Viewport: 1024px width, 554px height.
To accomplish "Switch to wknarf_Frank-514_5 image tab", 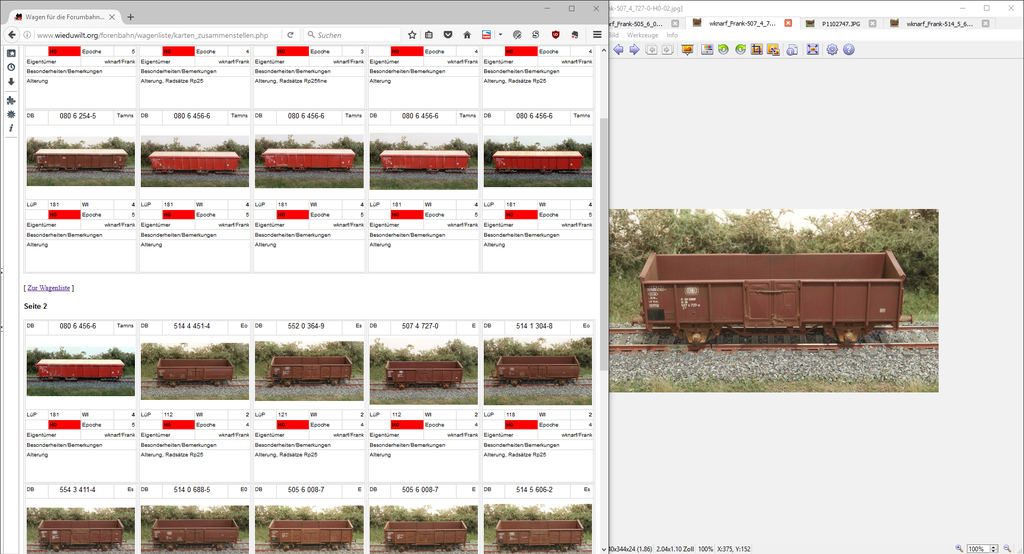I will [x=939, y=23].
